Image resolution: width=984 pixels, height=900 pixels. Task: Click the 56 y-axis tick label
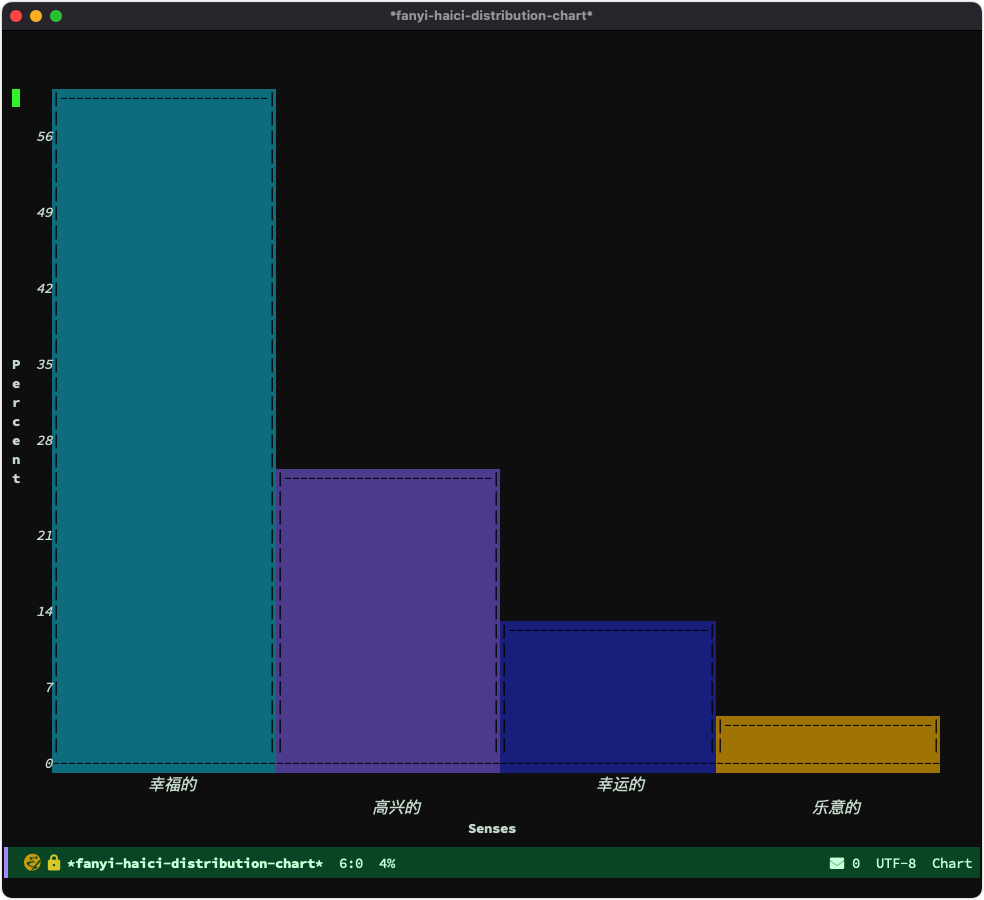45,136
